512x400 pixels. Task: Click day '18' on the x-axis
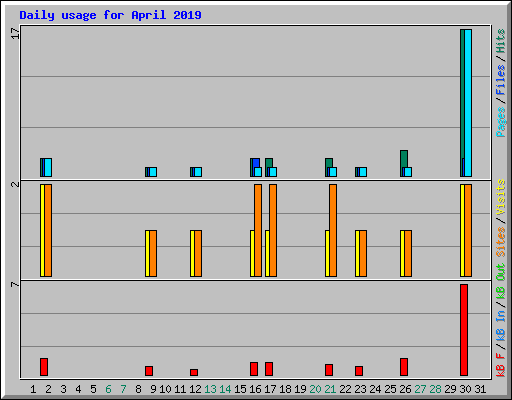click(x=285, y=389)
